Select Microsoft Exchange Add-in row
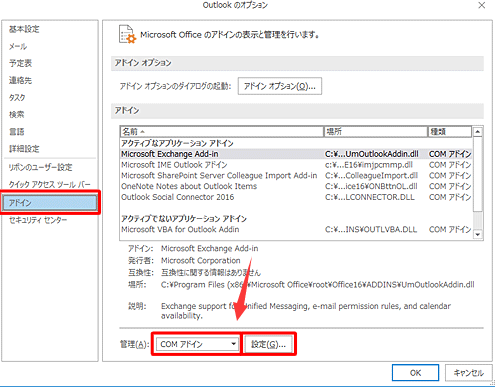 tap(296, 154)
